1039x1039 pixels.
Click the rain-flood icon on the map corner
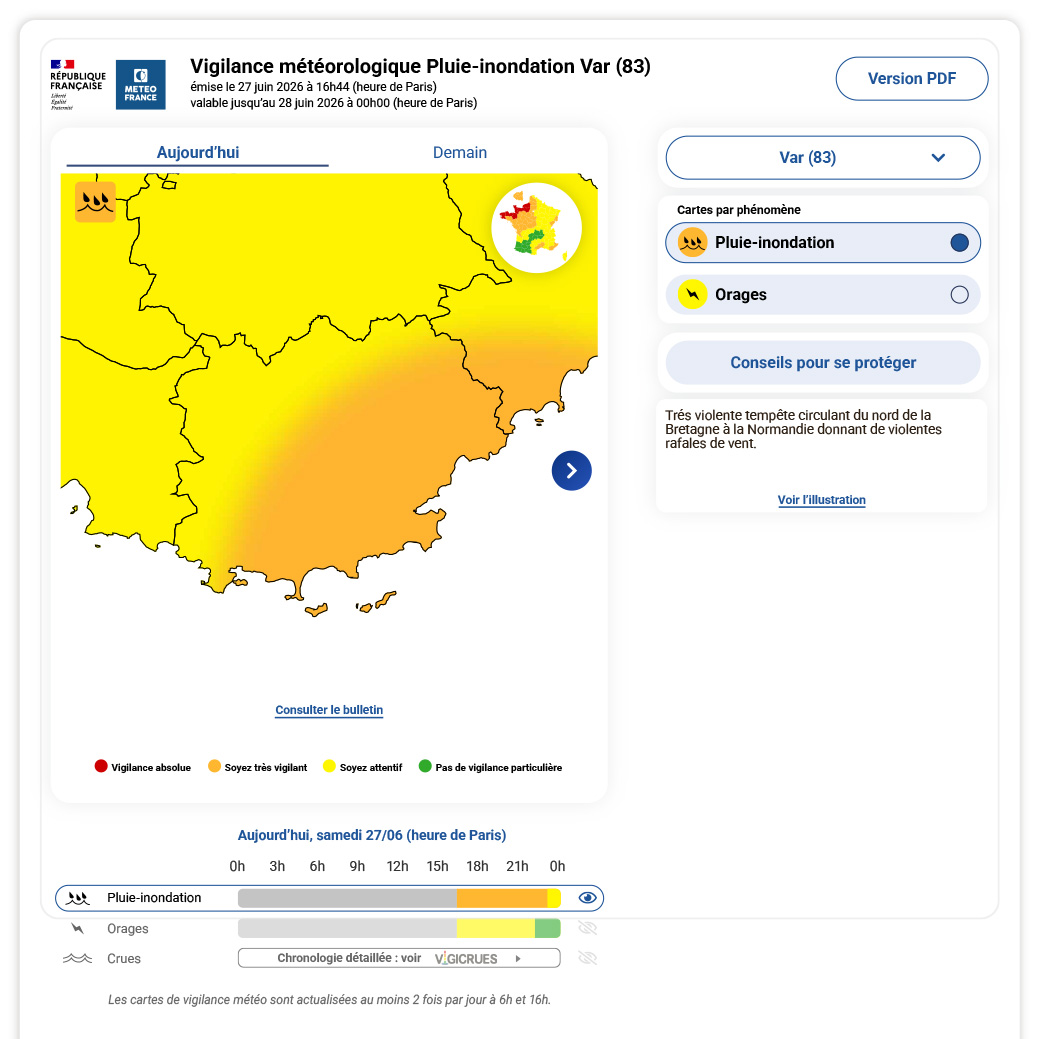95,201
